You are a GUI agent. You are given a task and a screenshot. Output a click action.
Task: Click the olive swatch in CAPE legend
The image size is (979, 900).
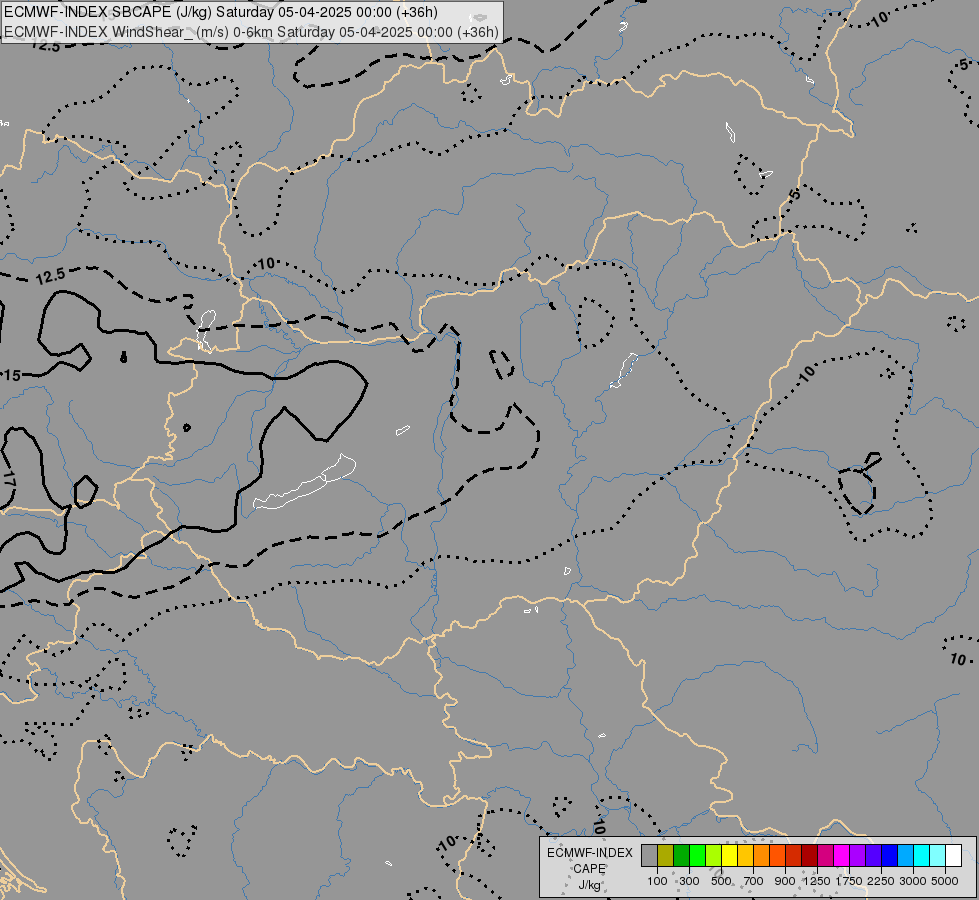pyautogui.click(x=666, y=855)
